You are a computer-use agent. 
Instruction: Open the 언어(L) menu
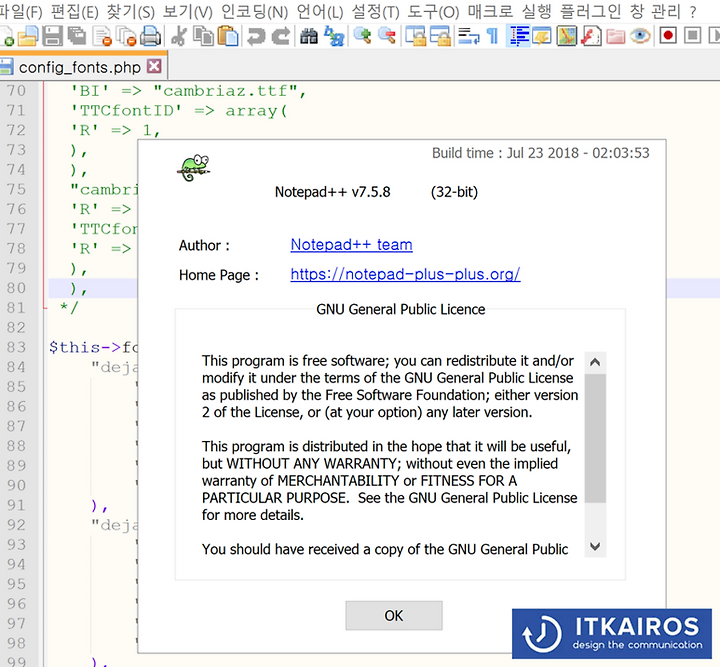pyautogui.click(x=320, y=11)
